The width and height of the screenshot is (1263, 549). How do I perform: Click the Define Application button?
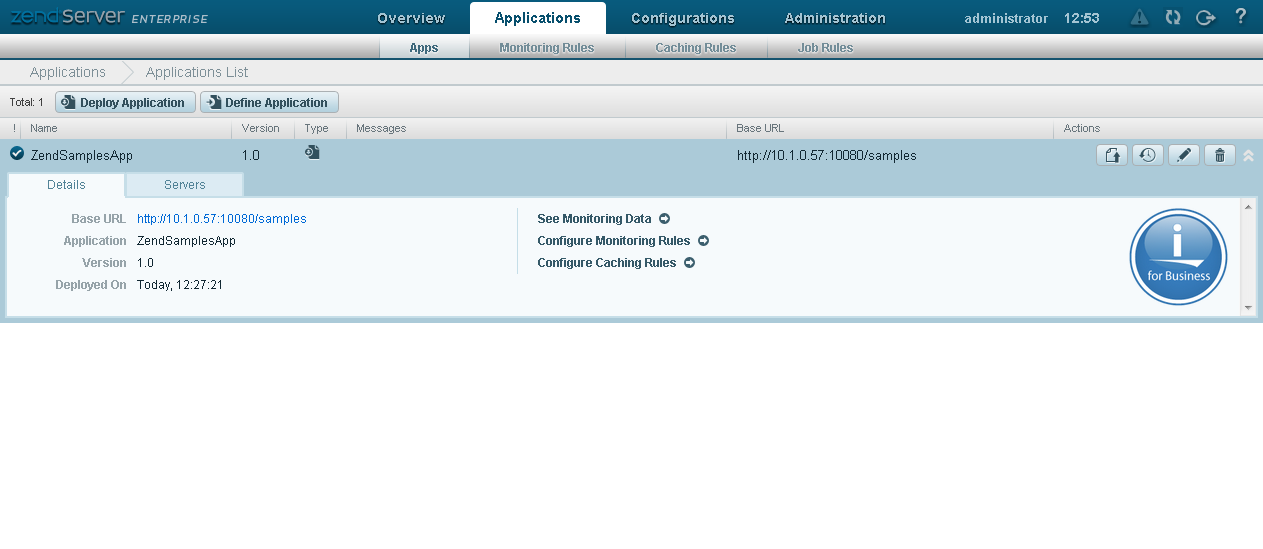coord(269,103)
